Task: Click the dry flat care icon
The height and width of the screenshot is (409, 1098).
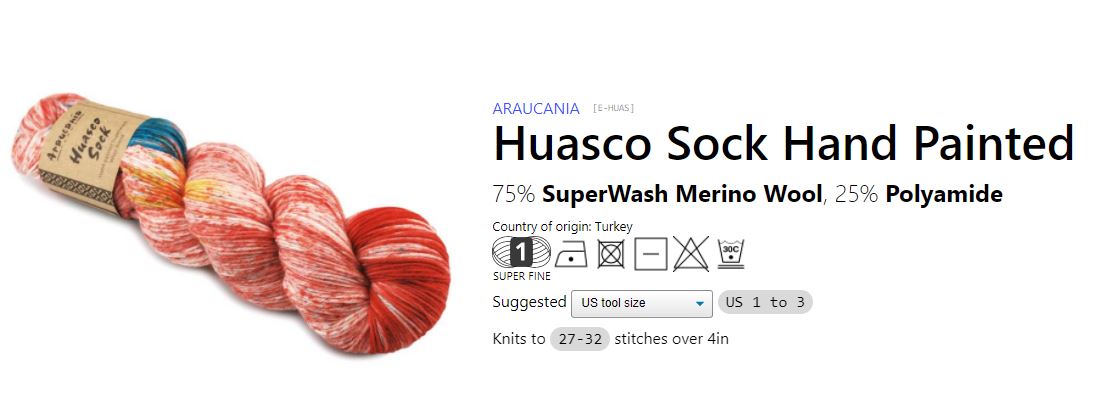Action: click(651, 254)
